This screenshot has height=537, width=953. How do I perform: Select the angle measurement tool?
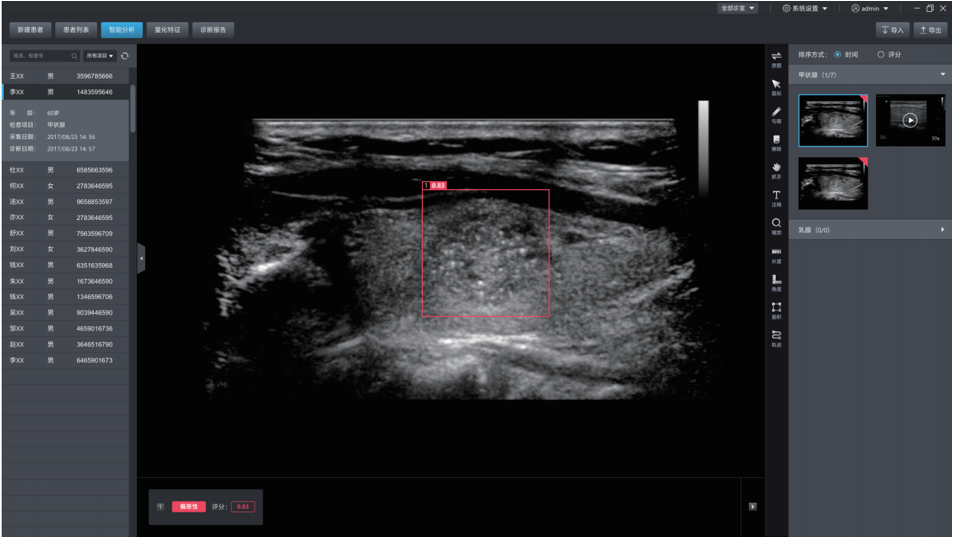(x=776, y=281)
